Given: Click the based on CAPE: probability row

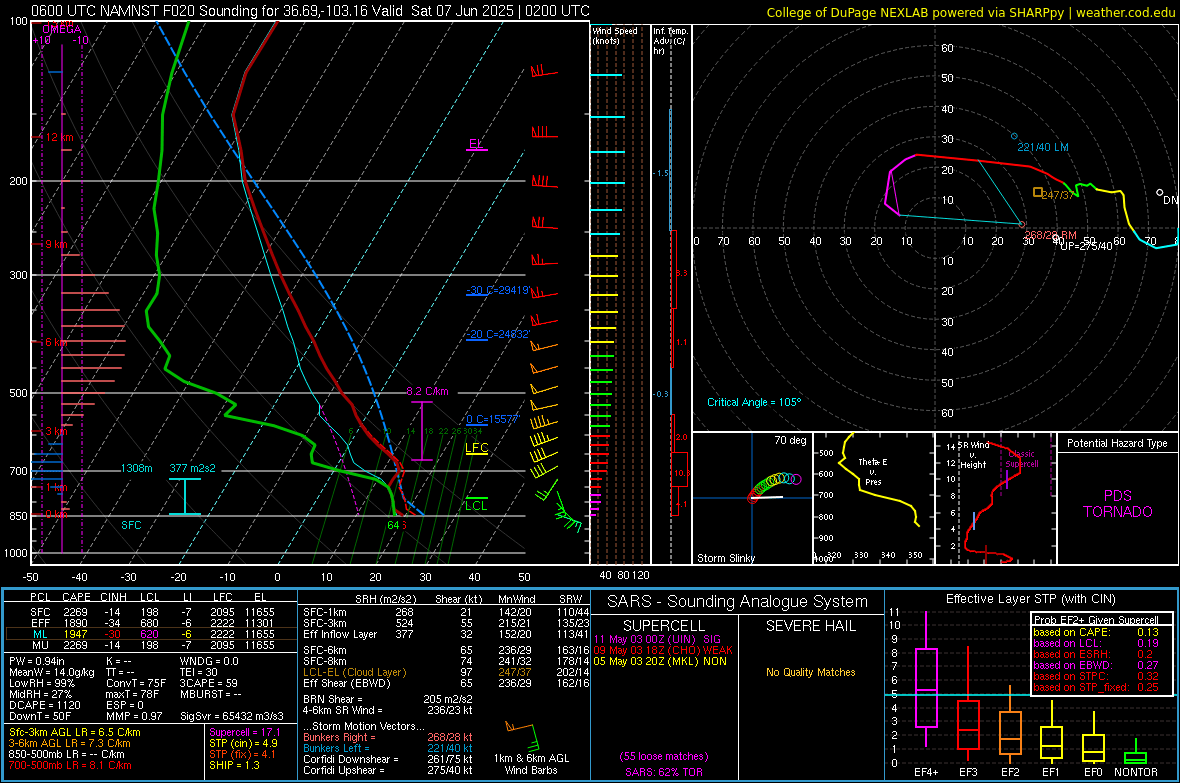Looking at the screenshot, I should coord(1096,632).
